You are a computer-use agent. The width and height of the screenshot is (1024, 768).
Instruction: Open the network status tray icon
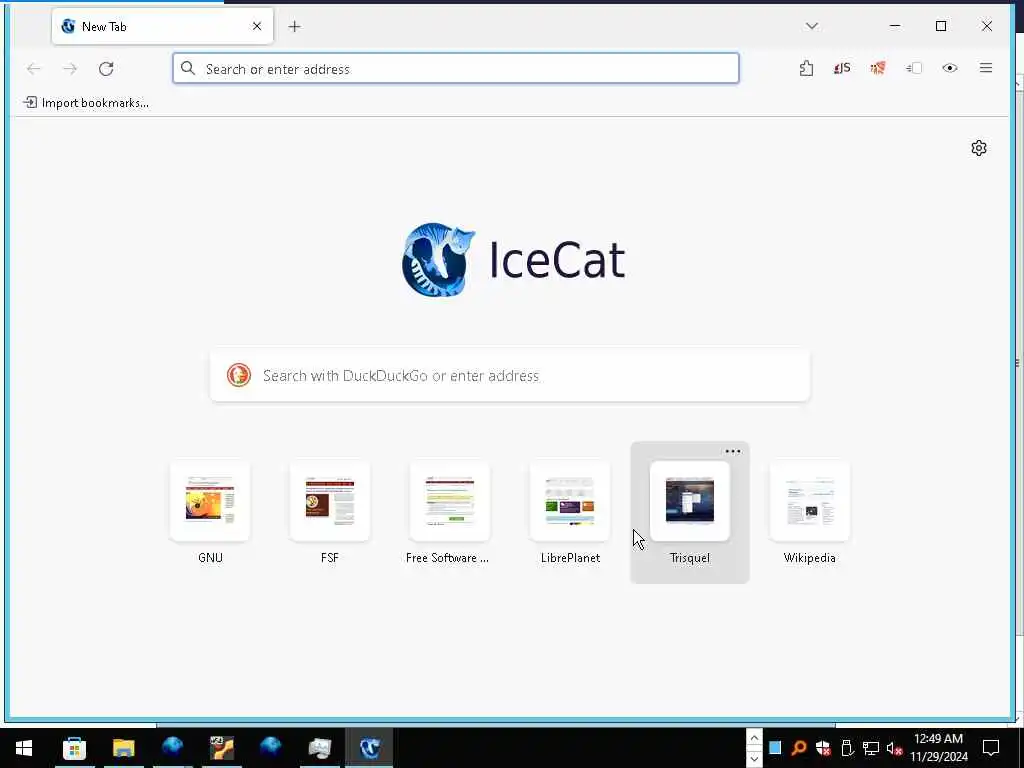click(x=871, y=748)
